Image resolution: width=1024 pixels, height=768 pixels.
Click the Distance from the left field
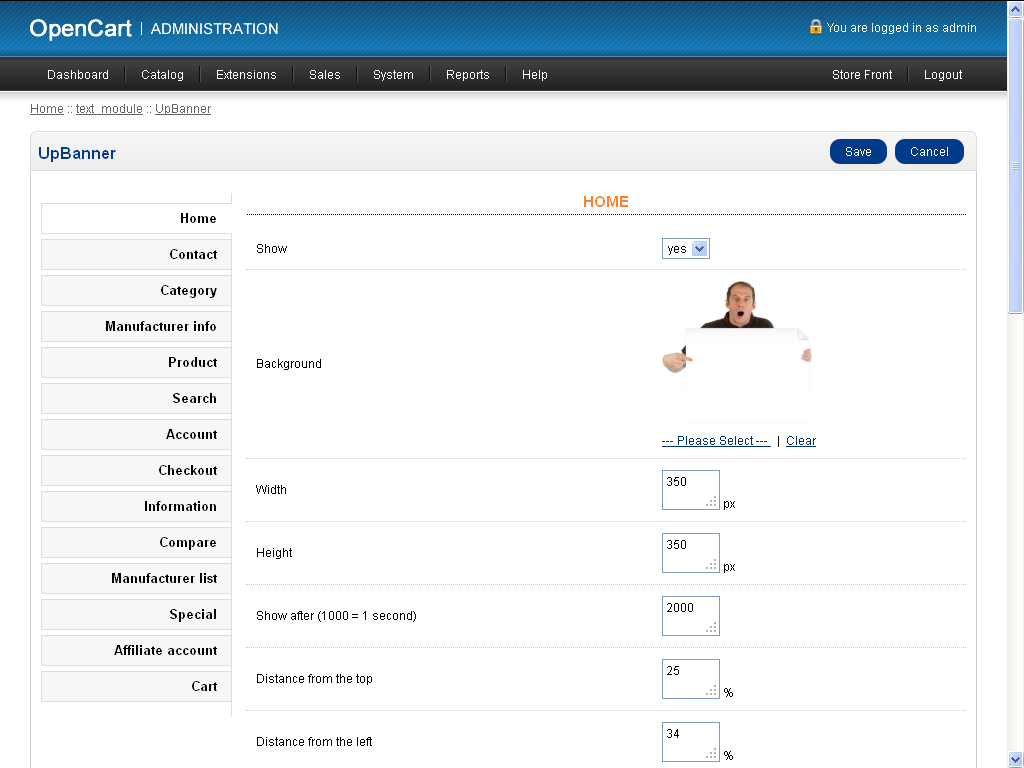691,742
